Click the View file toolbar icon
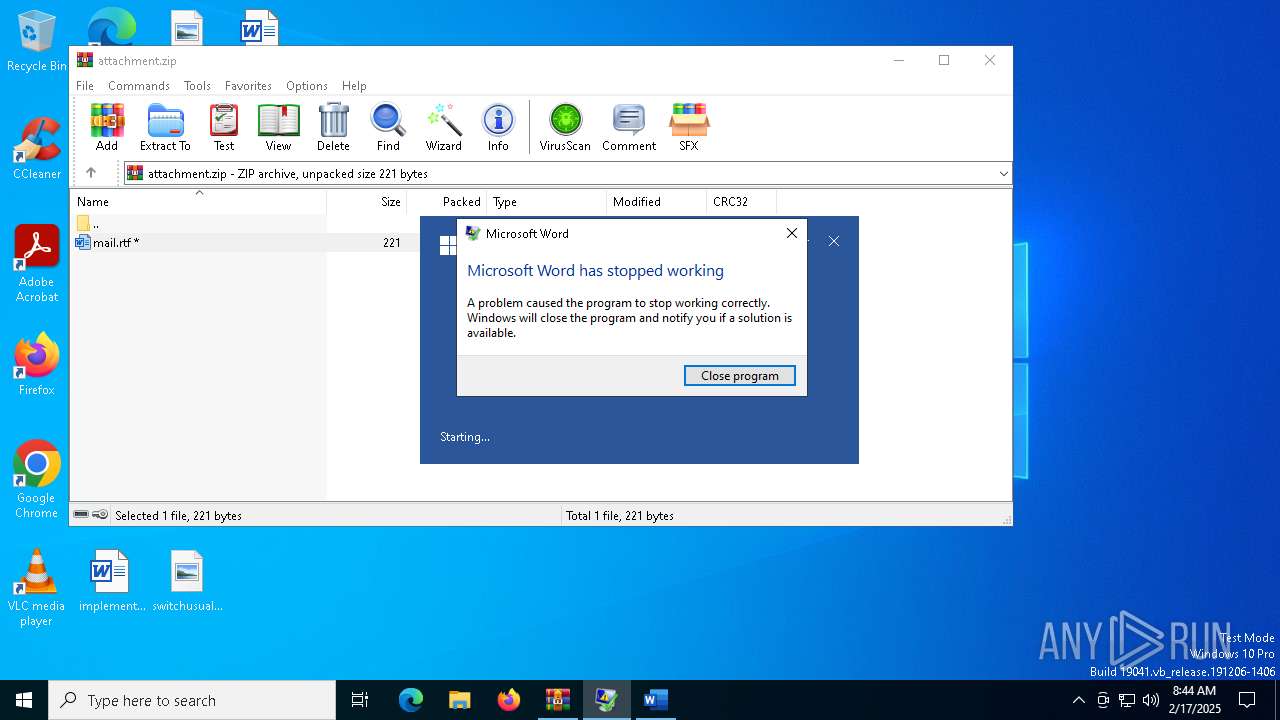 click(x=278, y=127)
